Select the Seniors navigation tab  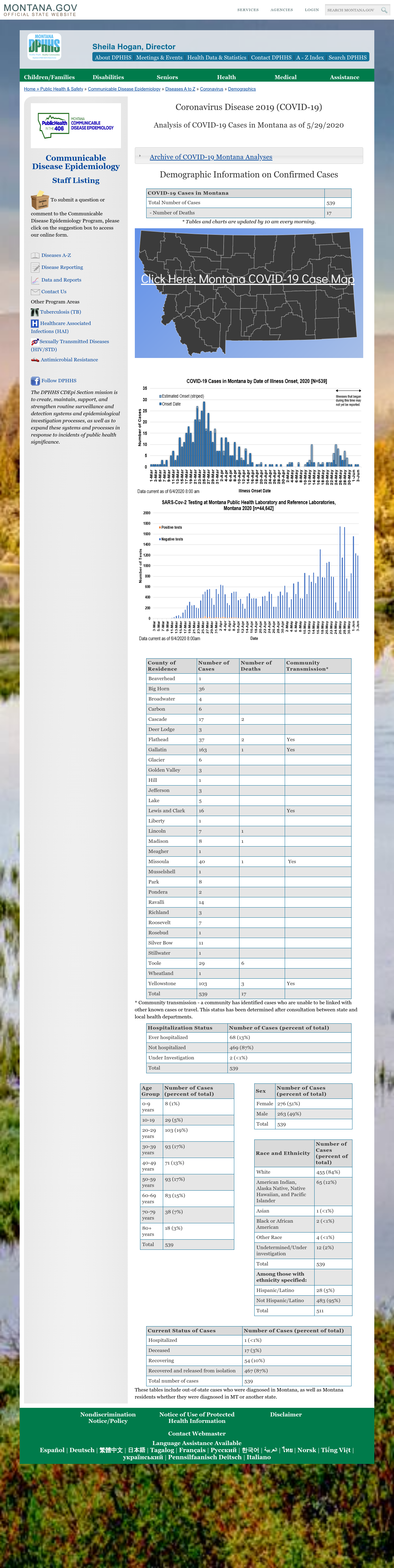(x=167, y=77)
